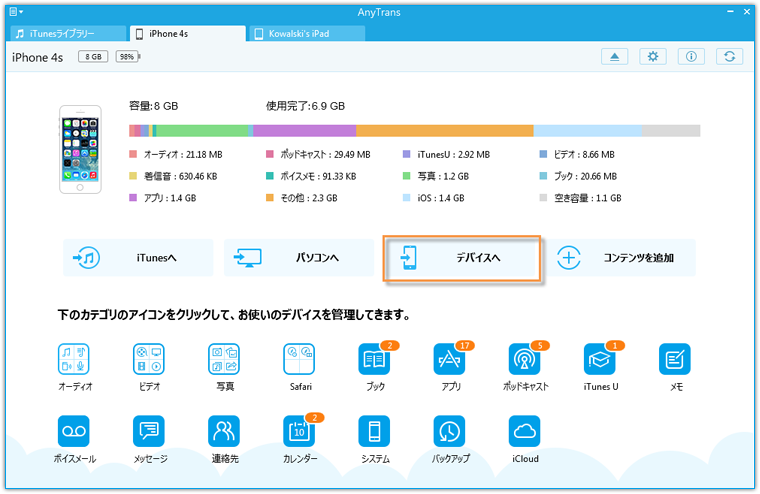Click the ビデオ : 8.66 MB legend text
The height and width of the screenshot is (494, 760).
coord(584,154)
